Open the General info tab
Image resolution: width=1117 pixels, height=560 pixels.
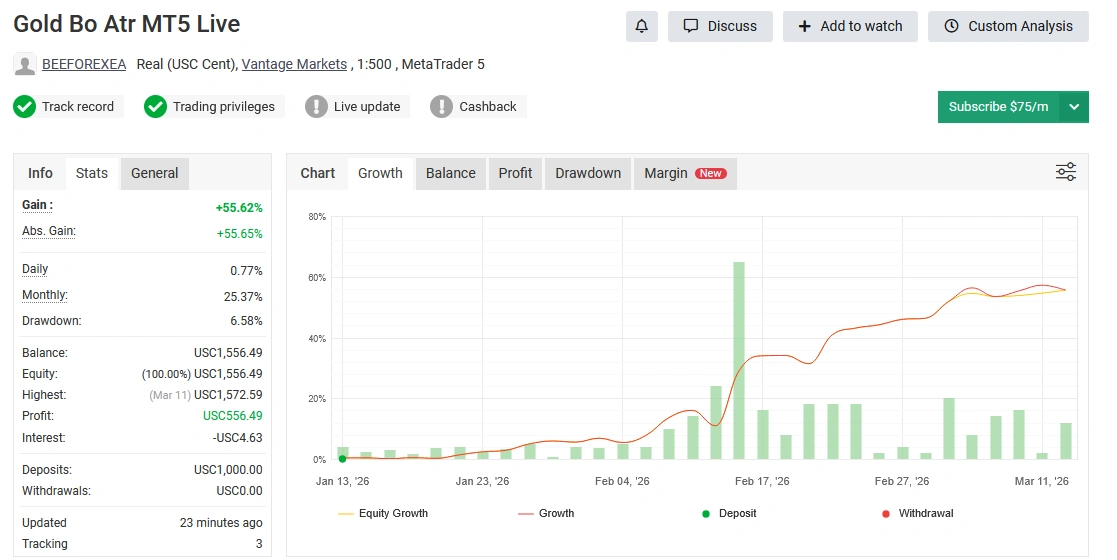pyautogui.click(x=155, y=173)
